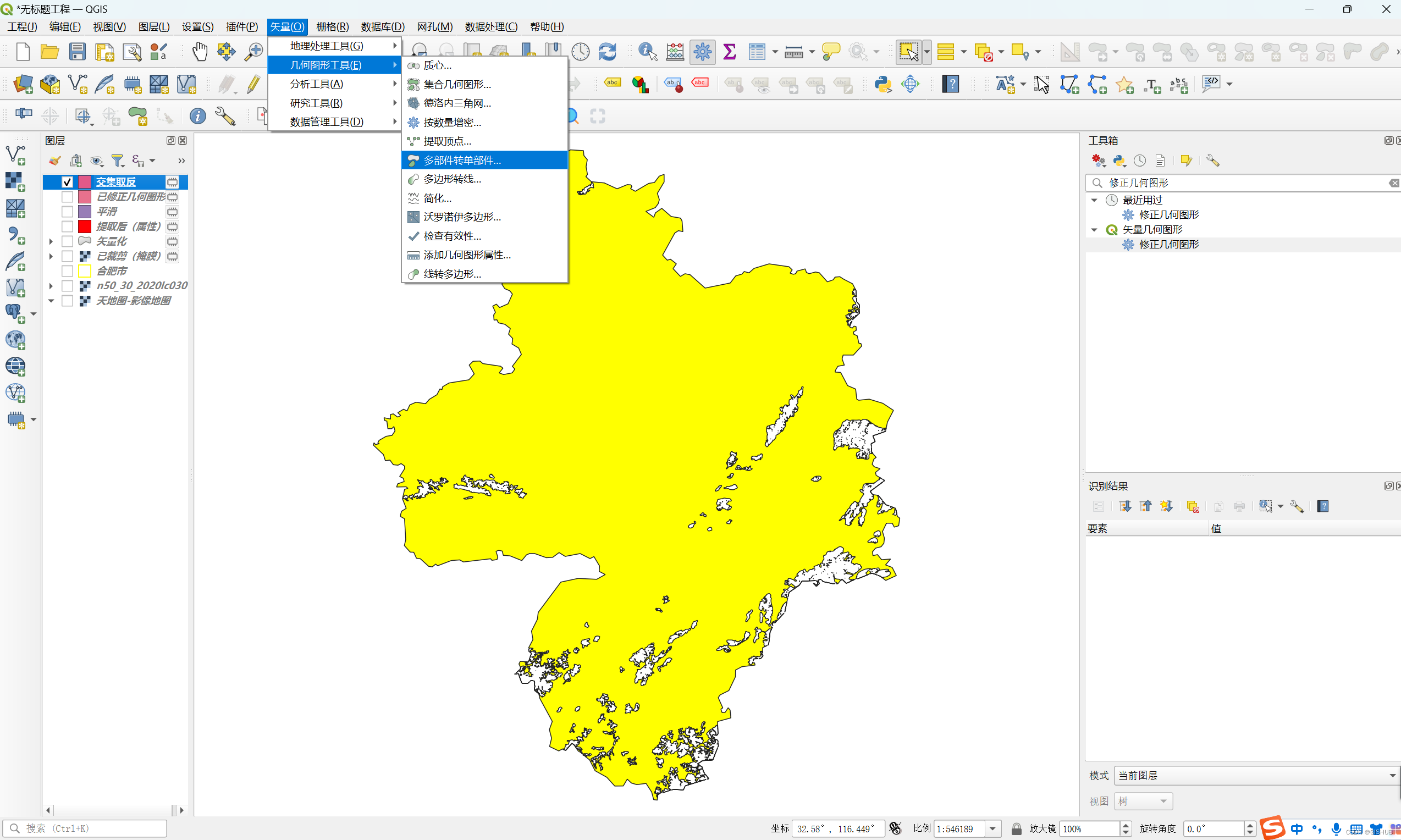The image size is (1401, 840).
Task: Enable the 平滑 layer checkbox
Action: [x=68, y=211]
